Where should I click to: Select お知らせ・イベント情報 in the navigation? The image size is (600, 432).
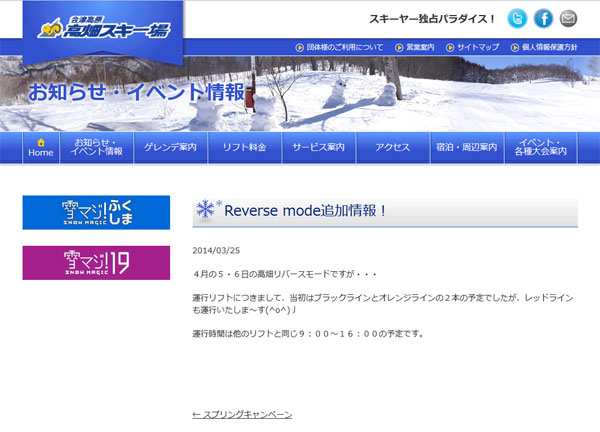[x=98, y=147]
